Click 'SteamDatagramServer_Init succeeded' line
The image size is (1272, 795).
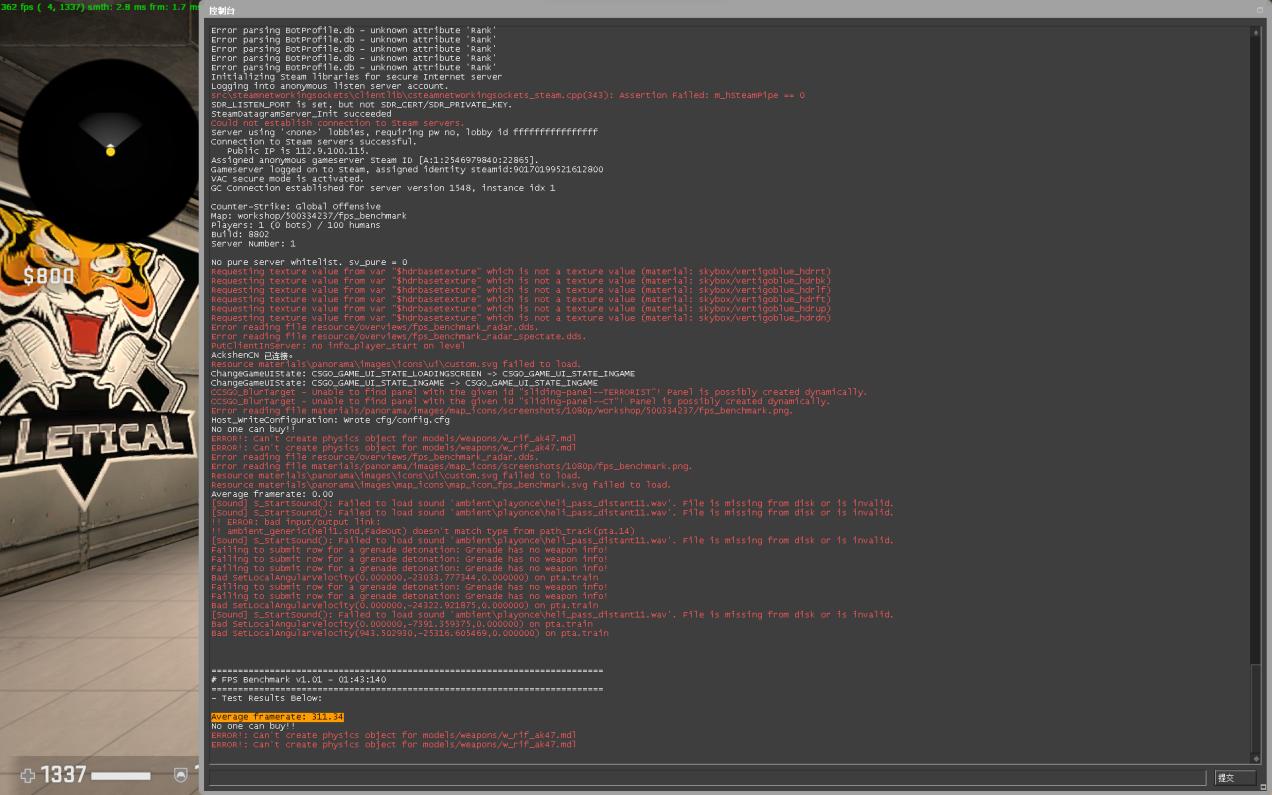[301, 114]
